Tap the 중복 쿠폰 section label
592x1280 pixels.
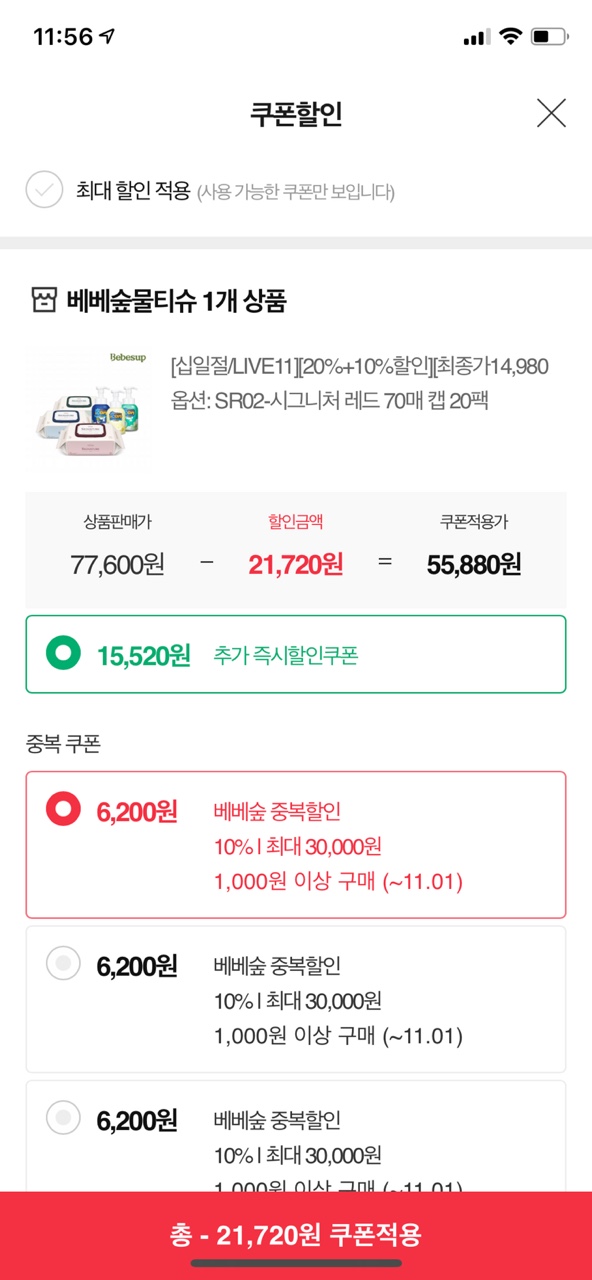point(63,744)
